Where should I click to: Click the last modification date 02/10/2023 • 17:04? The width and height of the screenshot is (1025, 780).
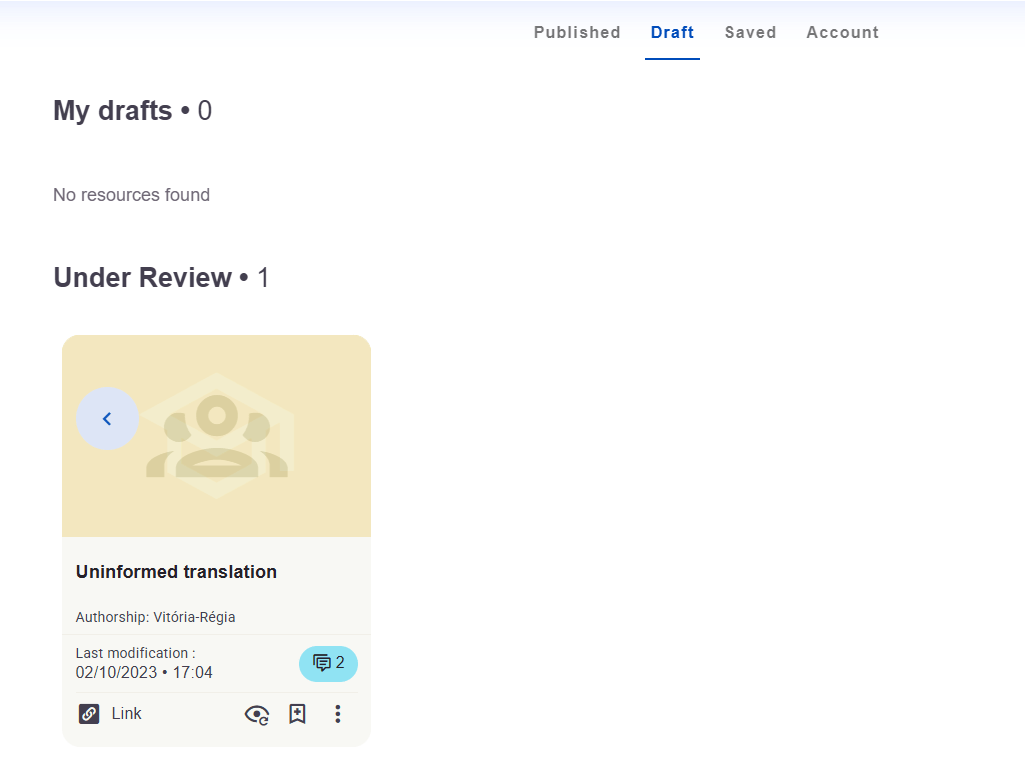[x=144, y=673]
